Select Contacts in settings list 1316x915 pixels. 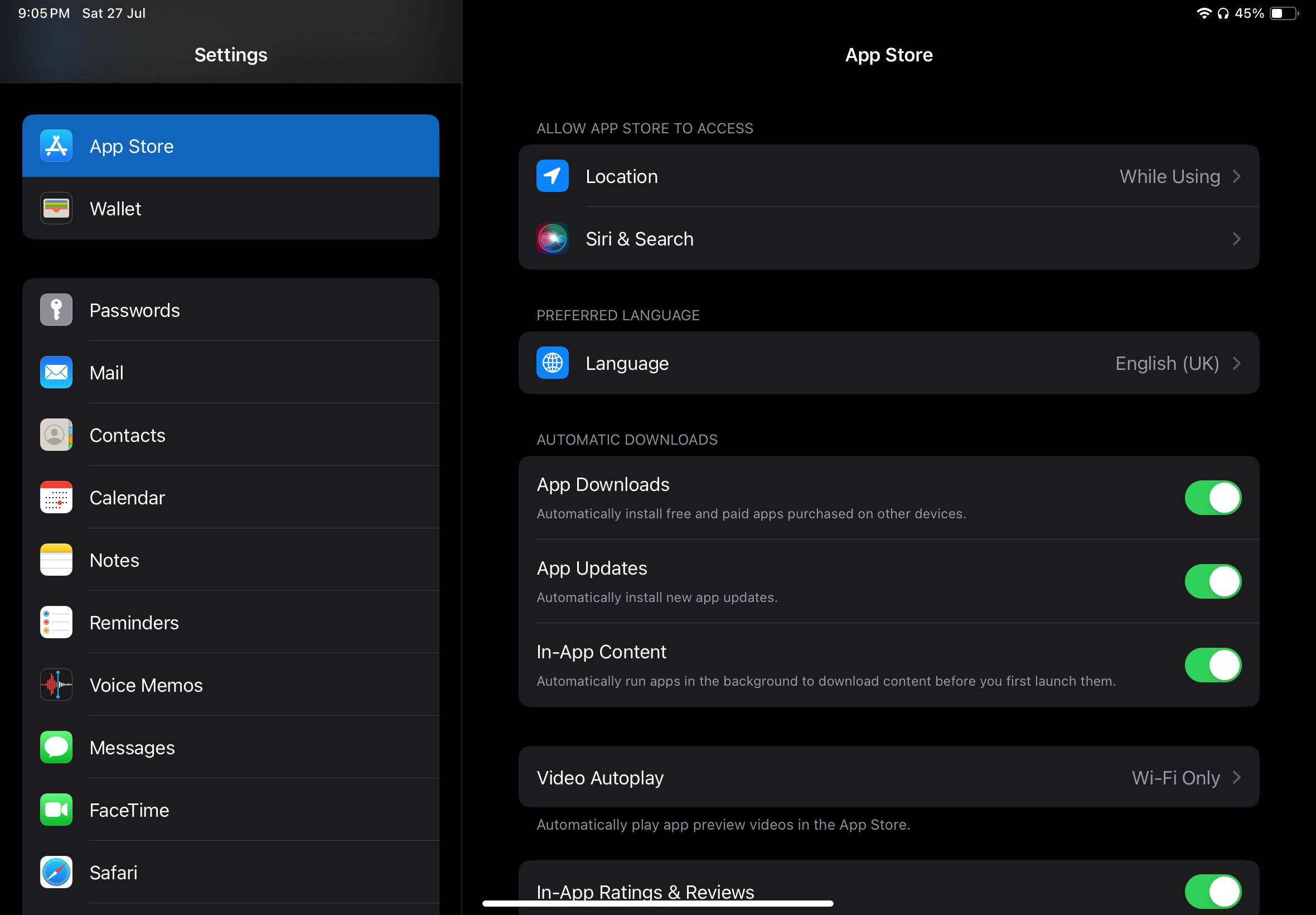230,435
